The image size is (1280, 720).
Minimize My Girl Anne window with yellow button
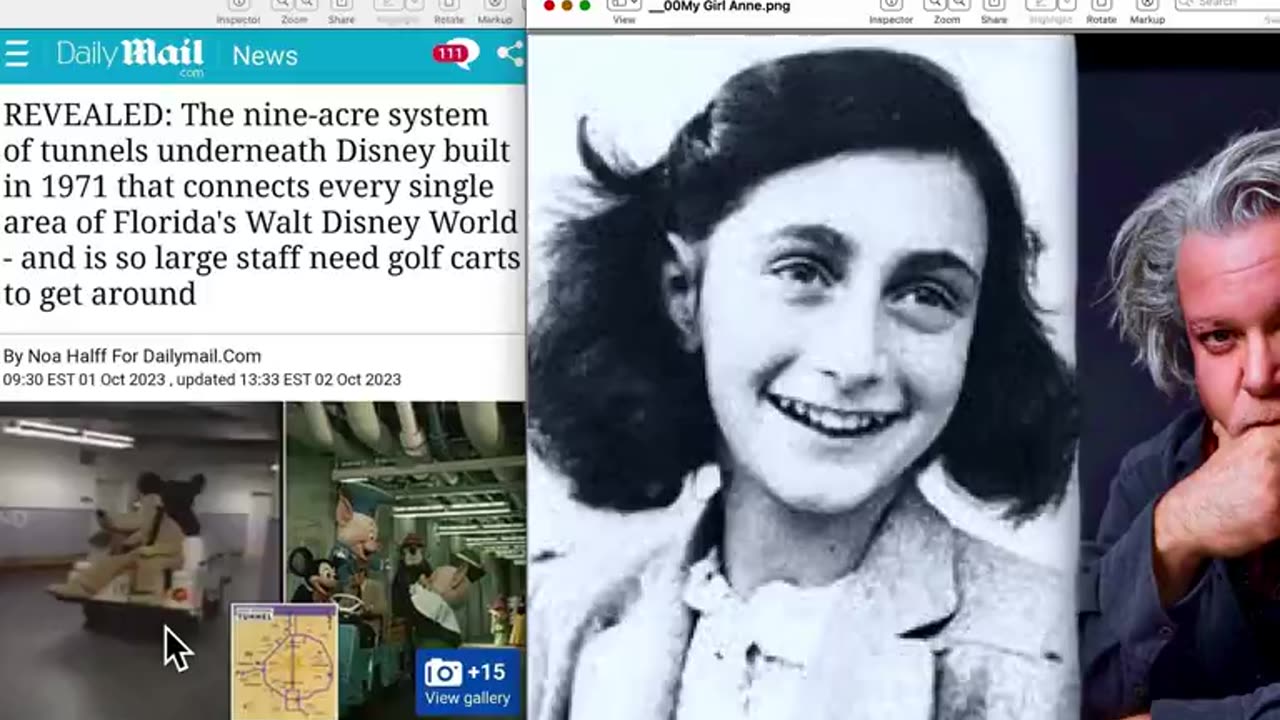567,6
